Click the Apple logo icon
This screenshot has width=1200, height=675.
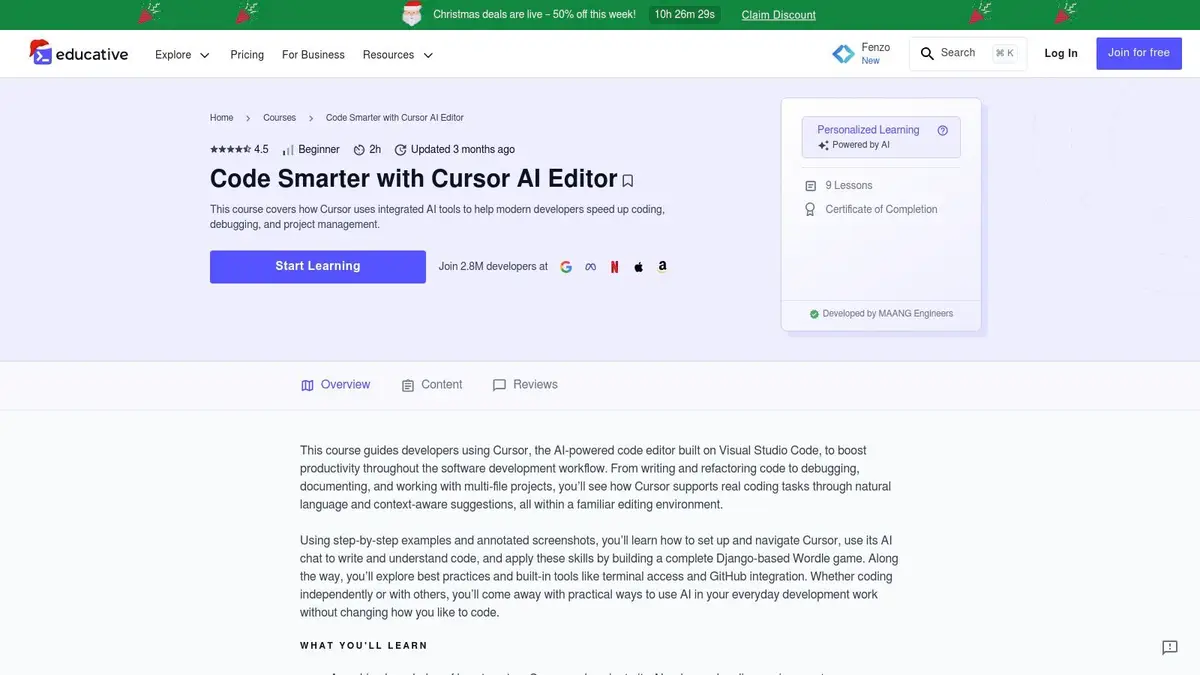coord(638,267)
